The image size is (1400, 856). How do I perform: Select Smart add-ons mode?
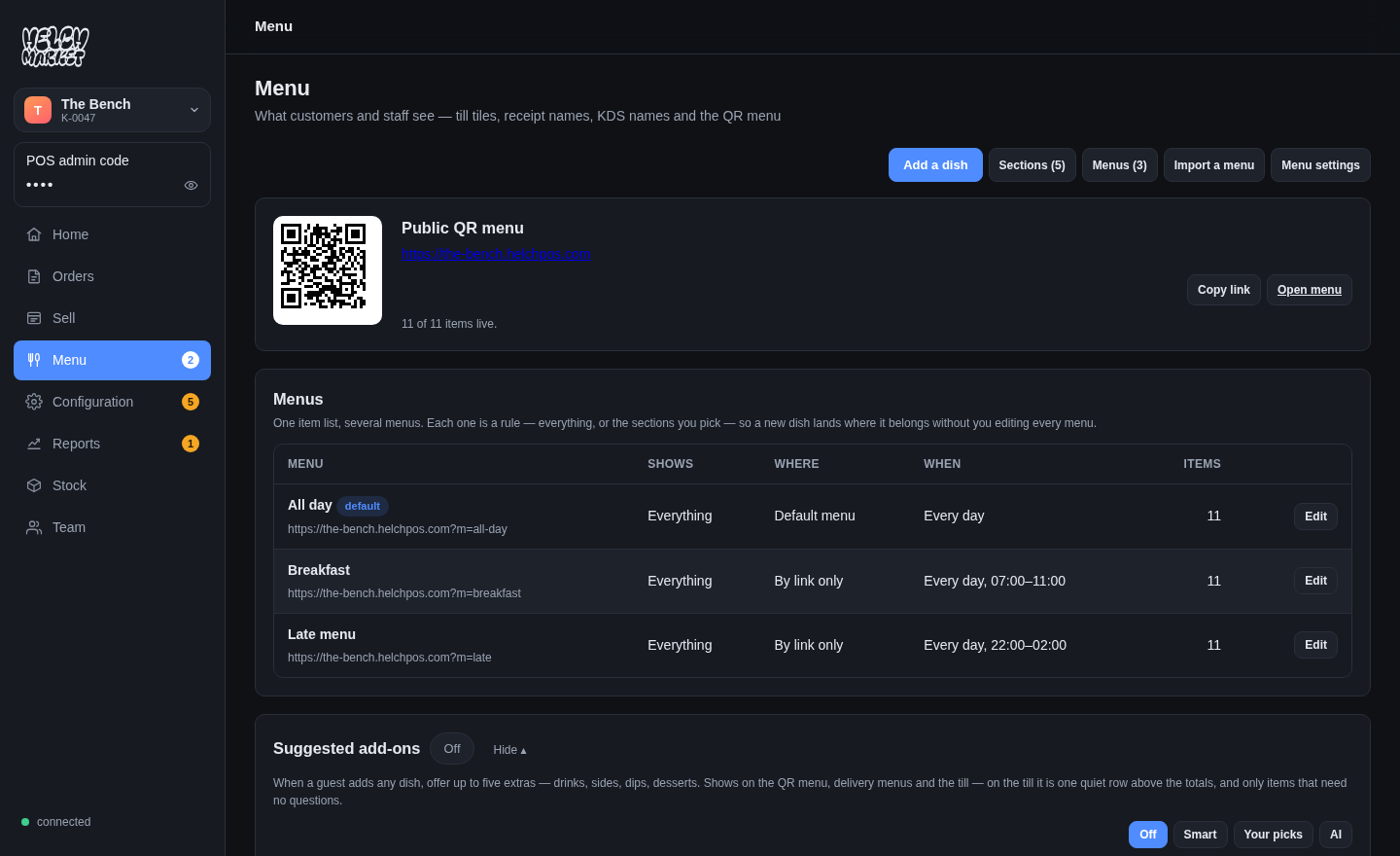pyautogui.click(x=1200, y=835)
